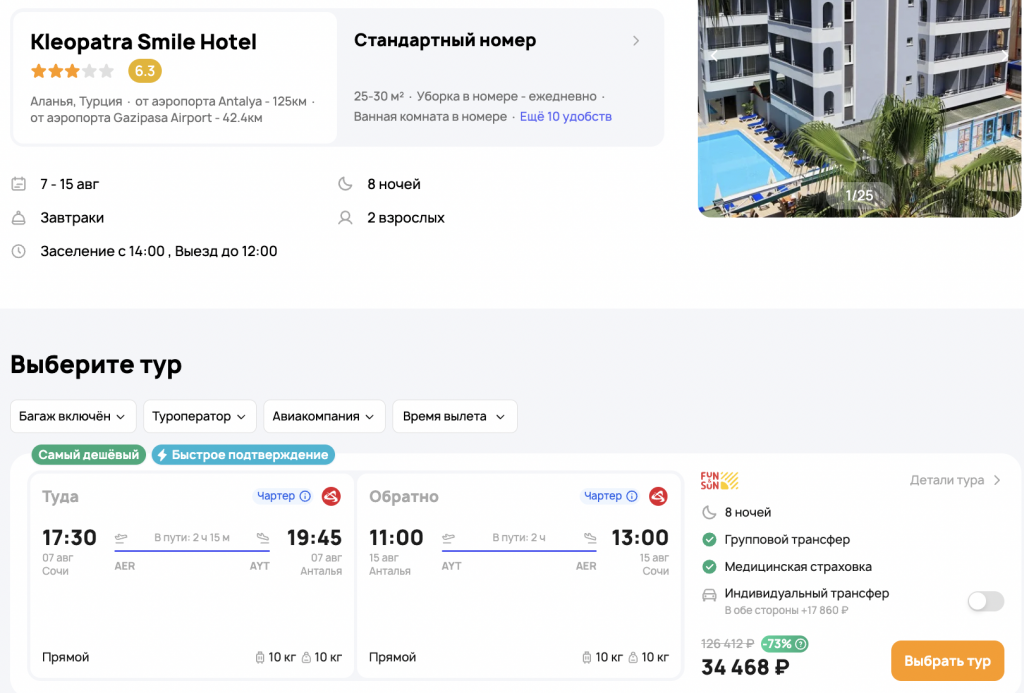Screen dimensions: 1024x693
Task: Click the Самый дешёвый badge
Action: [89, 455]
